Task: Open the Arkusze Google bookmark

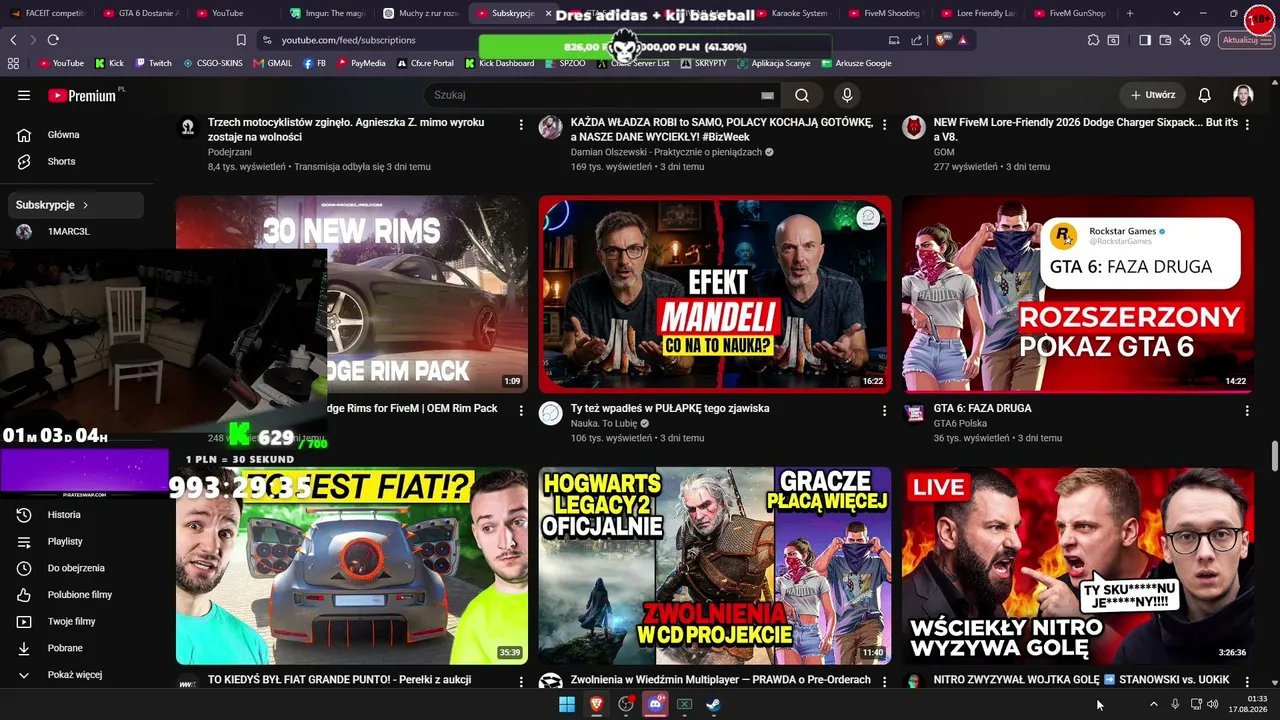Action: (856, 63)
